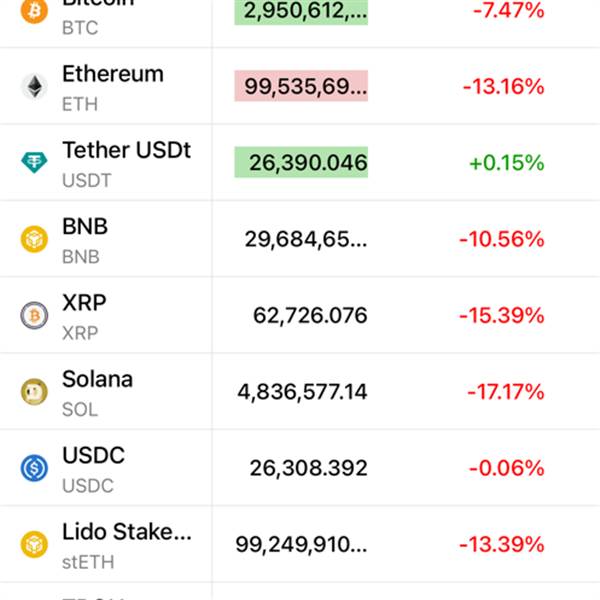Click the blue USDC dollar logo icon

tap(34, 468)
